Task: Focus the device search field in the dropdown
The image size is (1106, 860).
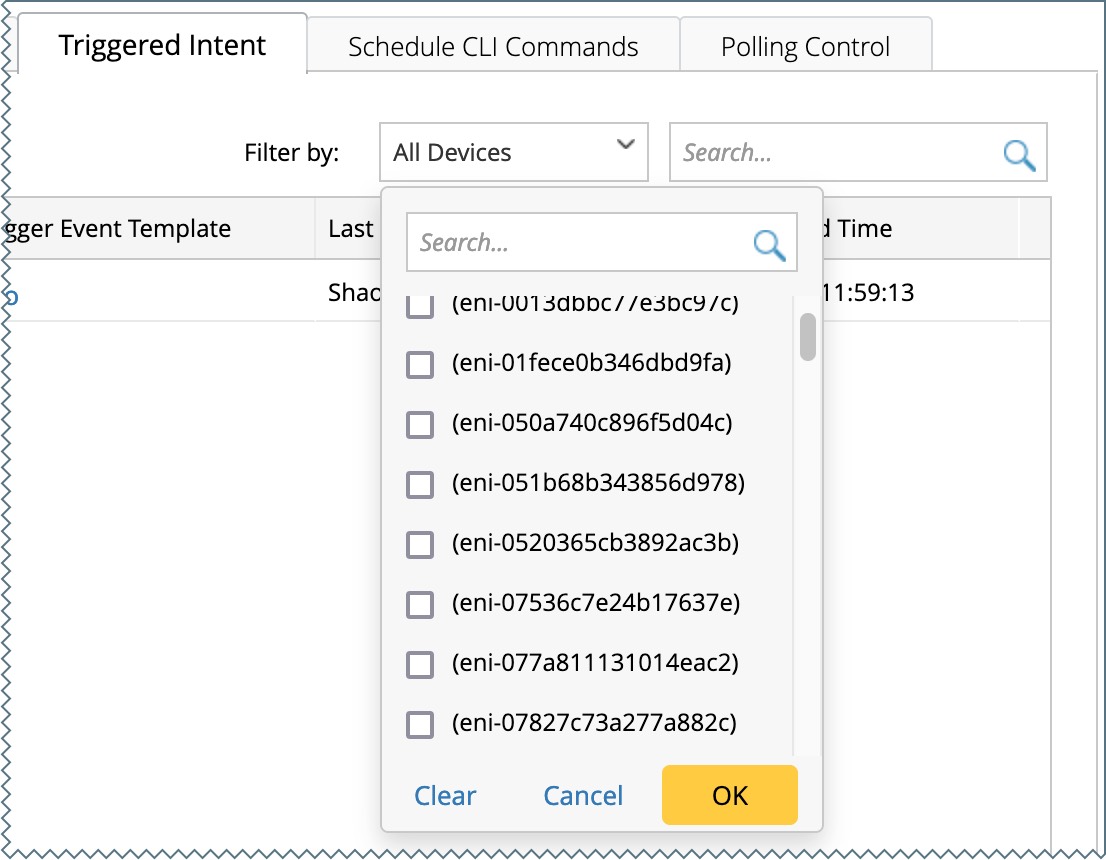Action: tap(580, 243)
